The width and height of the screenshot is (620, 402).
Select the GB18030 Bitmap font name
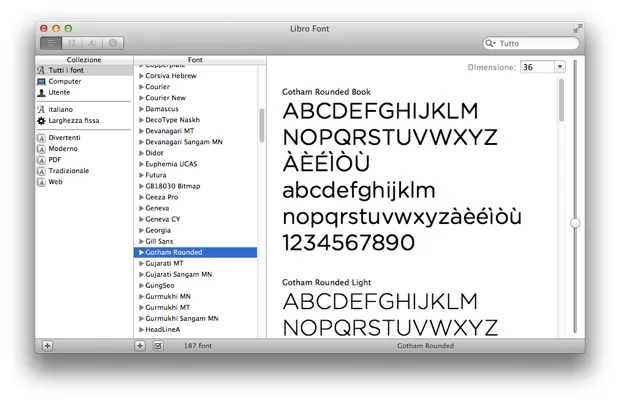click(x=173, y=186)
